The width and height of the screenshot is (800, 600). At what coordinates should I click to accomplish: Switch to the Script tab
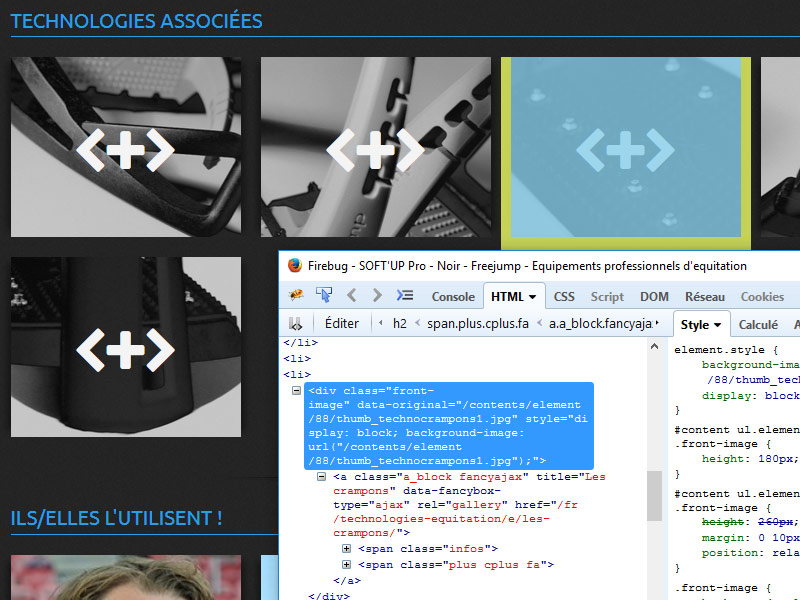(x=607, y=296)
